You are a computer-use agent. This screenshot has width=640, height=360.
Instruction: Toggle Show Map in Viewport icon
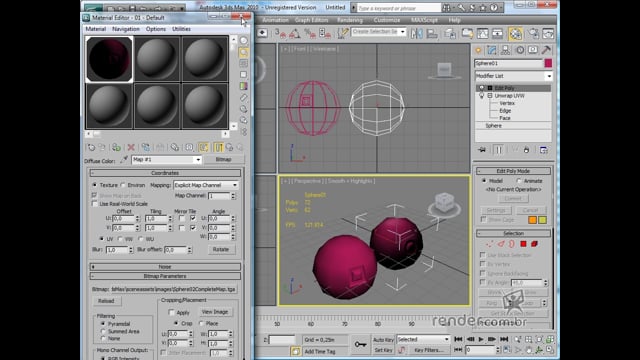coord(204,147)
